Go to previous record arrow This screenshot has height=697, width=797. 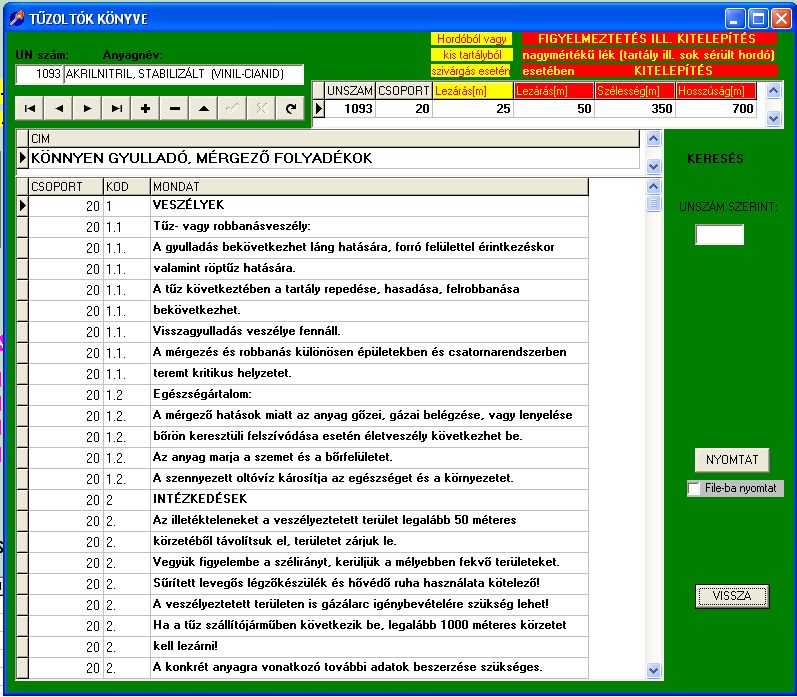pyautogui.click(x=59, y=108)
